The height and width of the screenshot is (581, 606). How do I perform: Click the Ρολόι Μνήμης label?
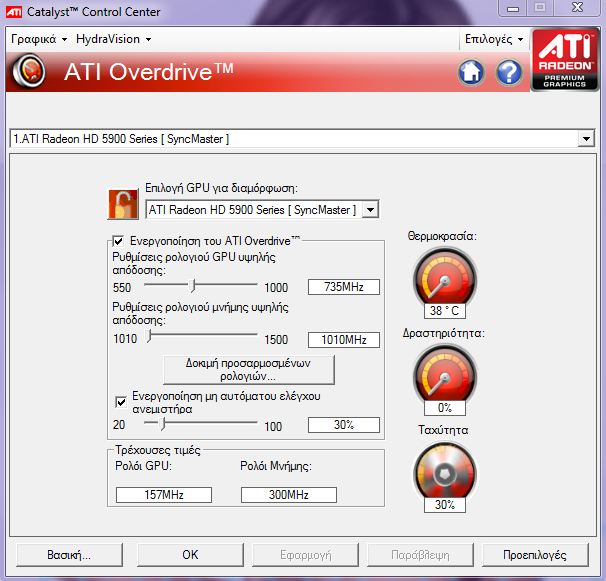point(276,466)
